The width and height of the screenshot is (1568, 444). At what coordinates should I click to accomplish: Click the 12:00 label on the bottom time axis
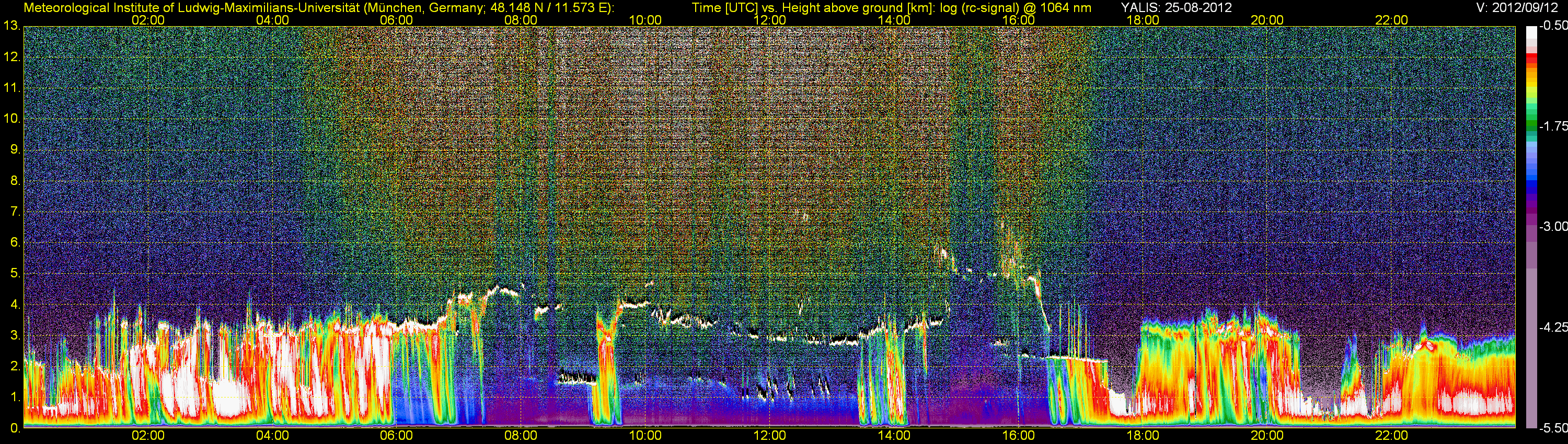(769, 436)
